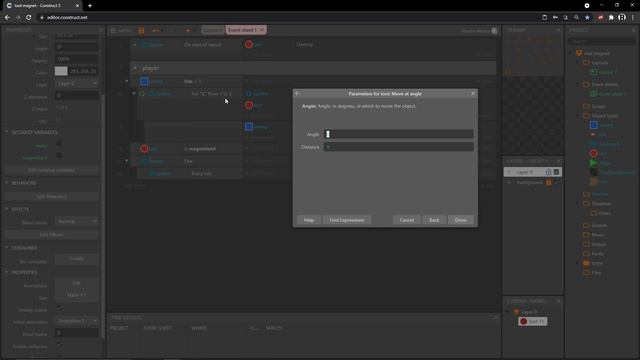Screen dimensions: 640x360
Task: Select the green play-arrow object in Project
Action: tap(594, 163)
